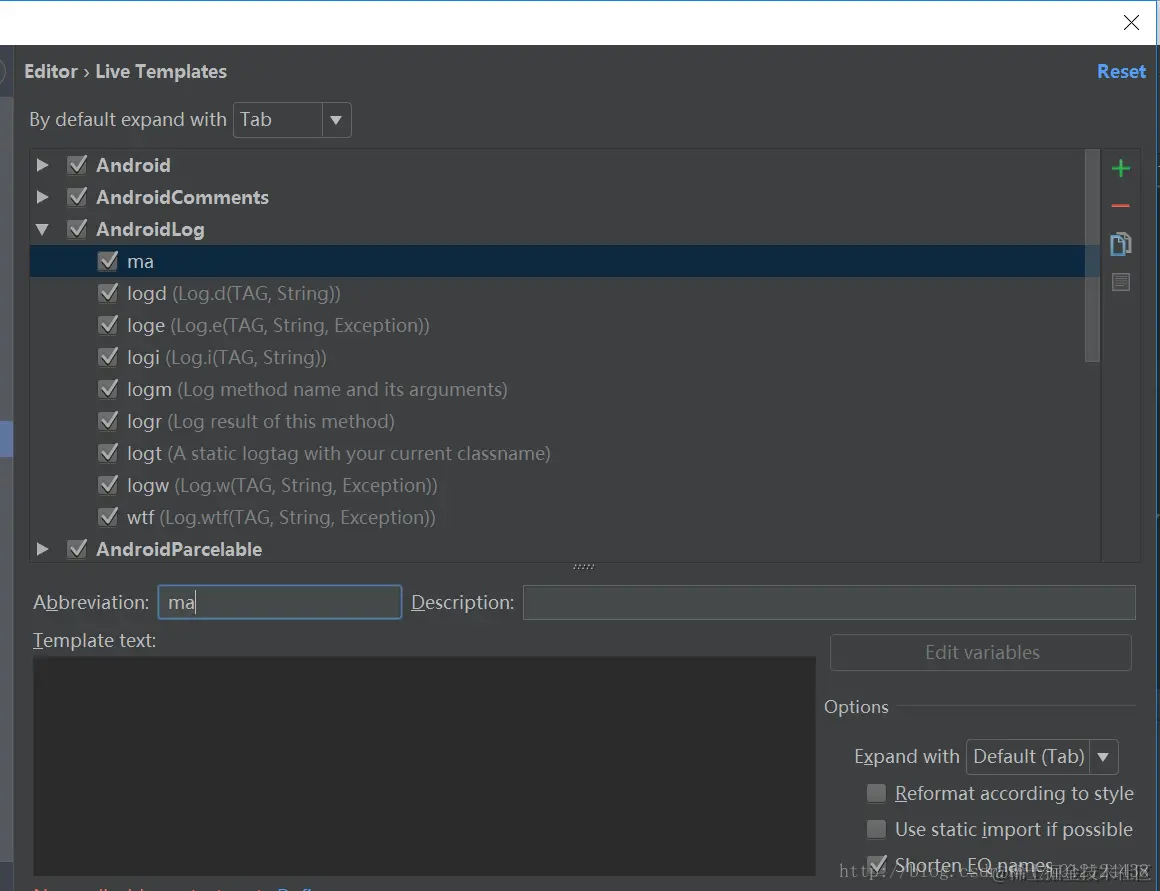Toggle the Android group checkbox

[77, 165]
